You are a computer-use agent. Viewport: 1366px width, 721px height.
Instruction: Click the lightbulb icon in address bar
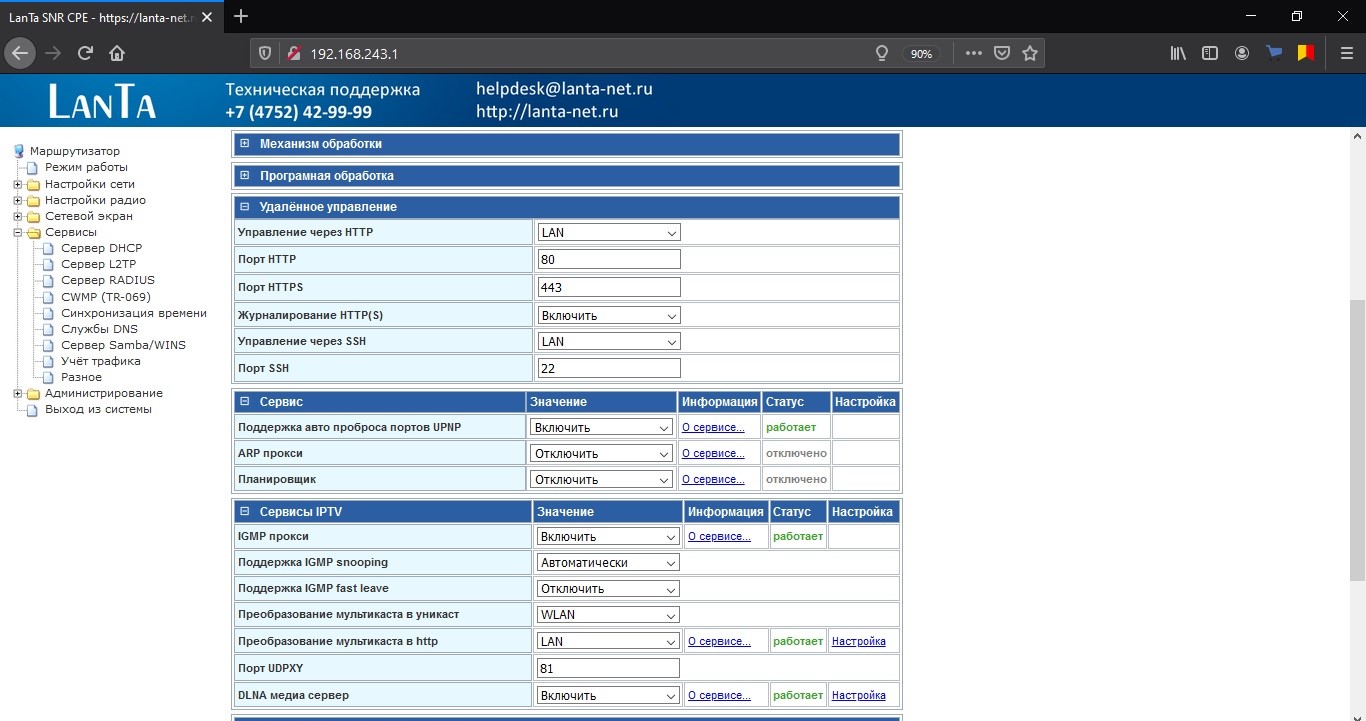pos(882,54)
